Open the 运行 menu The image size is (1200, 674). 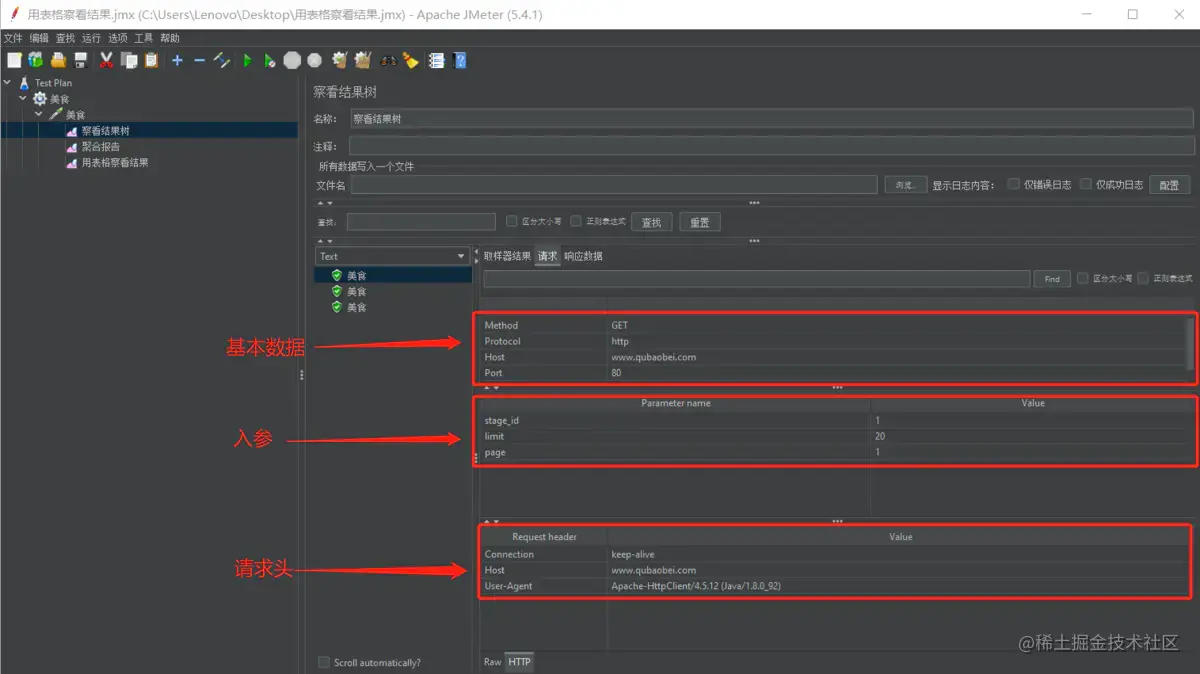click(x=91, y=38)
